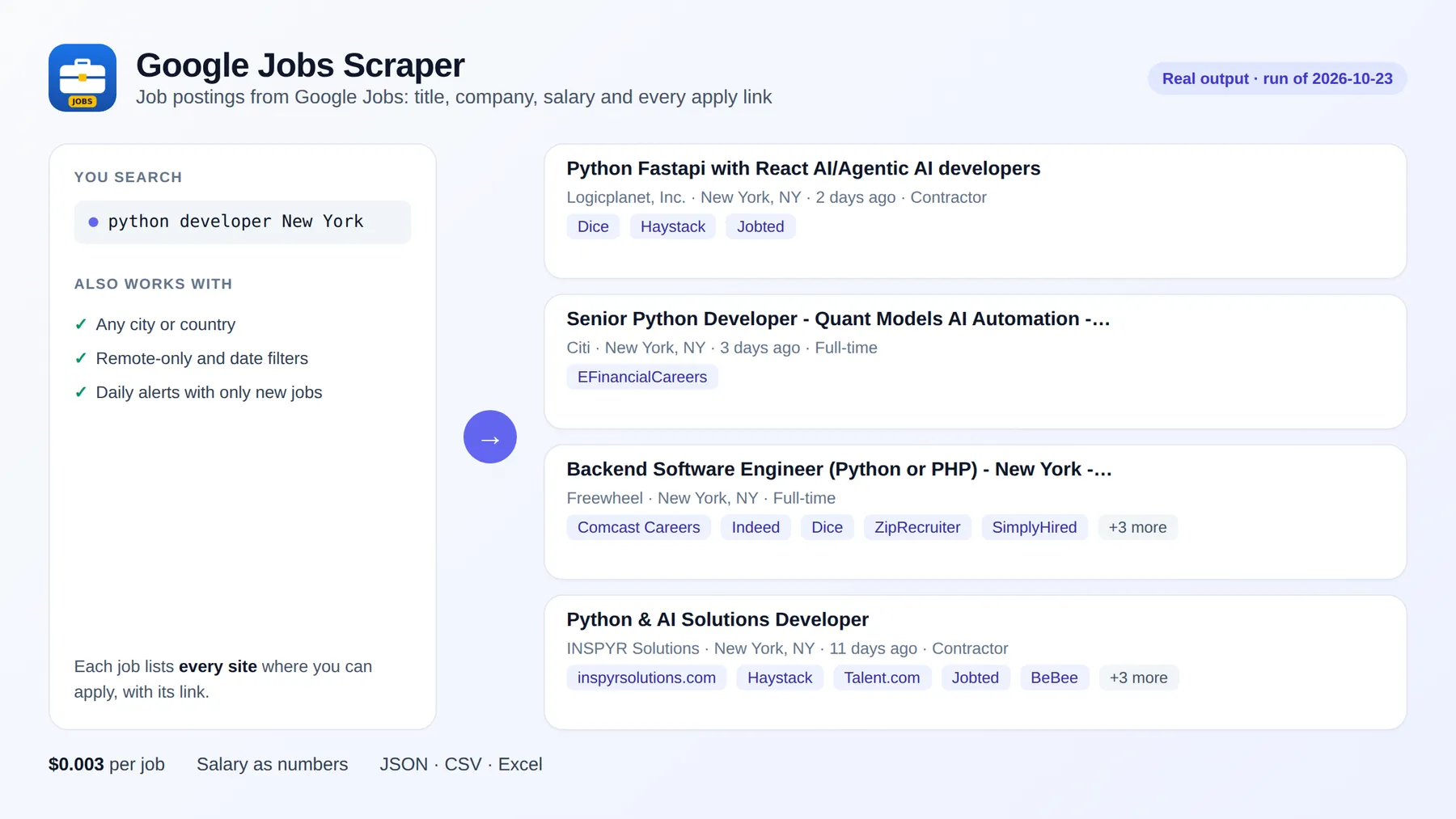1456x819 pixels.
Task: Open the inspyrsolutions.com apply link
Action: (x=646, y=678)
